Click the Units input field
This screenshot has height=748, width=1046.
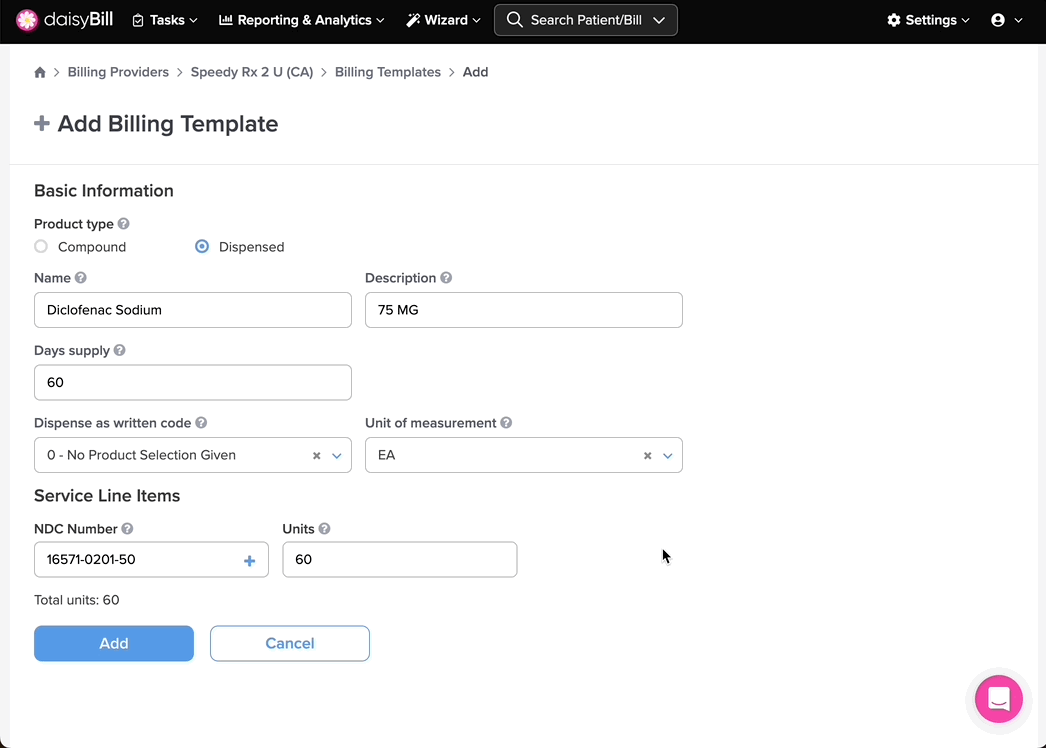(x=400, y=559)
